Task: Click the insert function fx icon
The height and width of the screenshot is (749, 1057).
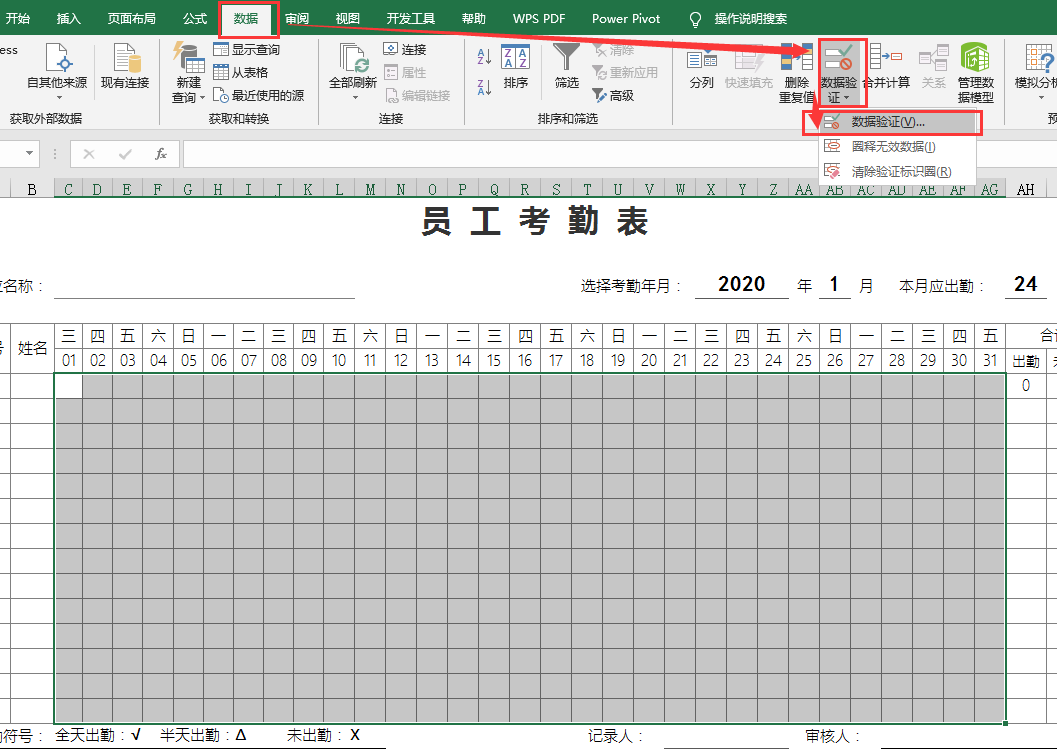Action: [160, 154]
